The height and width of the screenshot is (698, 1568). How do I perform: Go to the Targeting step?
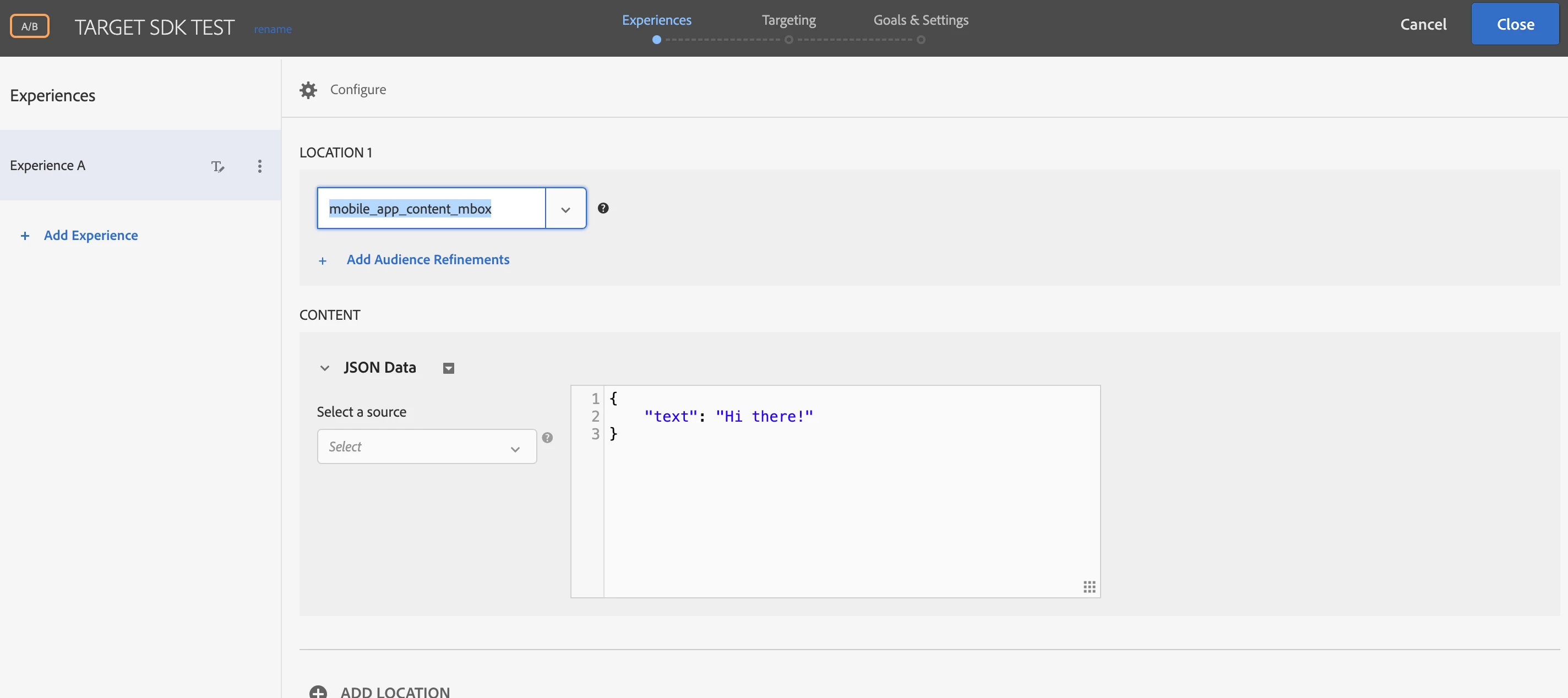(788, 20)
